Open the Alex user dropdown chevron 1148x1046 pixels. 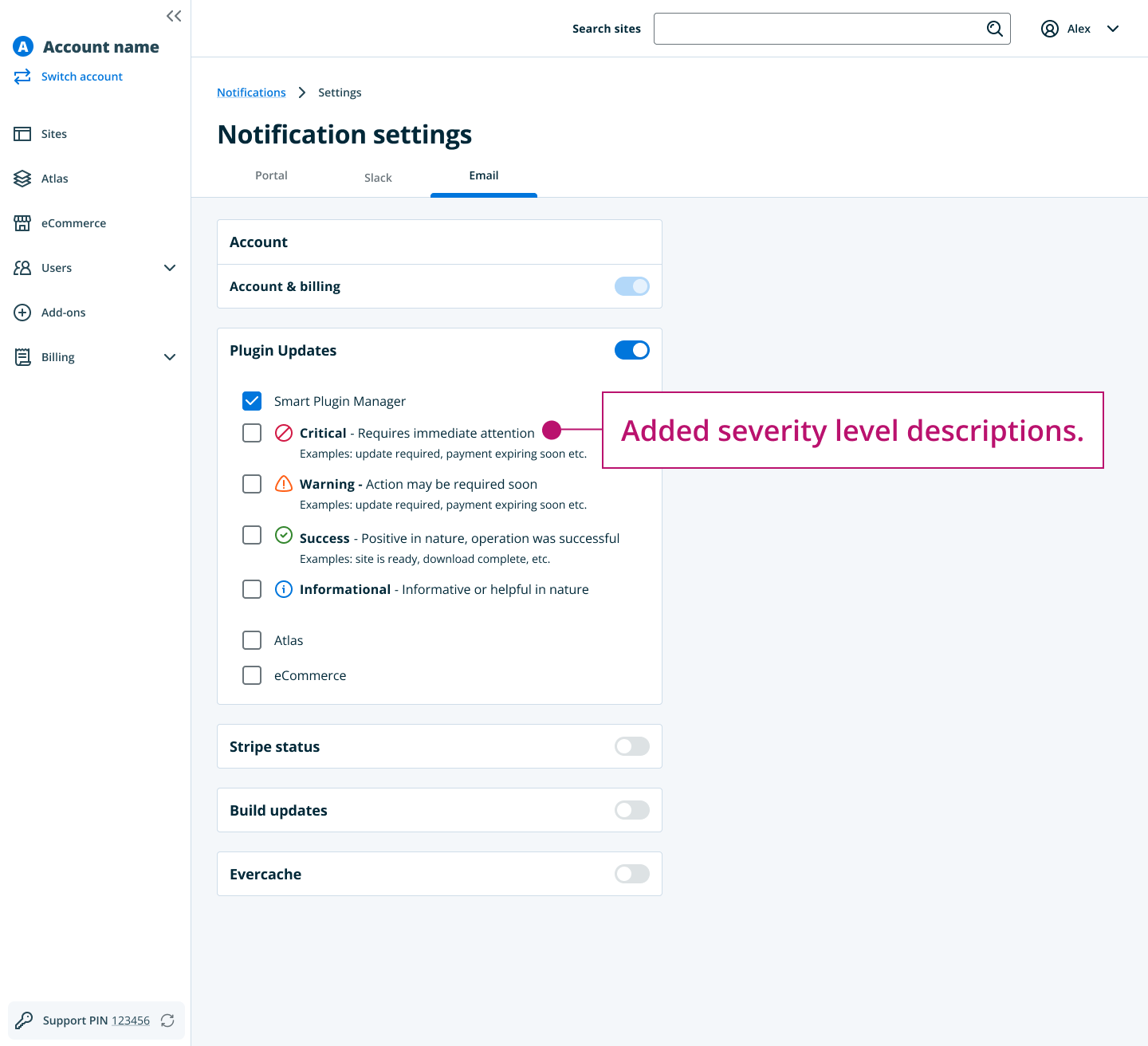[x=1113, y=29]
